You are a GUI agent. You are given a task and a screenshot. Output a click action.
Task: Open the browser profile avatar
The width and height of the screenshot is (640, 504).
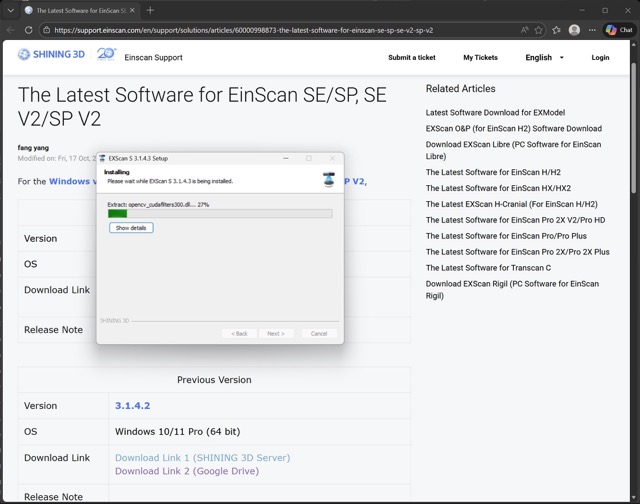pos(574,30)
